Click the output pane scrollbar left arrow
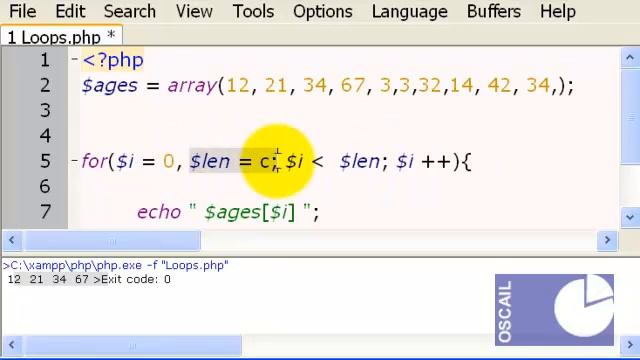Viewport: 640px width, 360px height. [x=12, y=345]
